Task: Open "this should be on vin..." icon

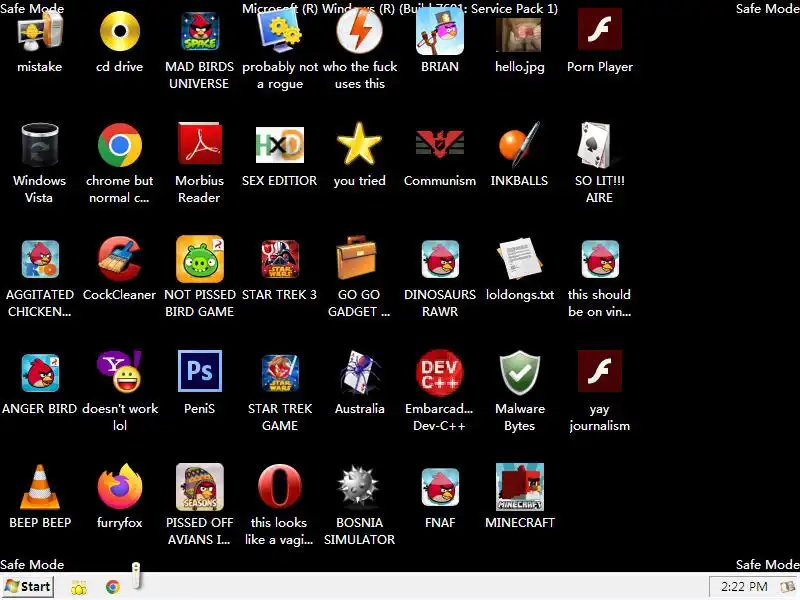Action: pyautogui.click(x=600, y=259)
